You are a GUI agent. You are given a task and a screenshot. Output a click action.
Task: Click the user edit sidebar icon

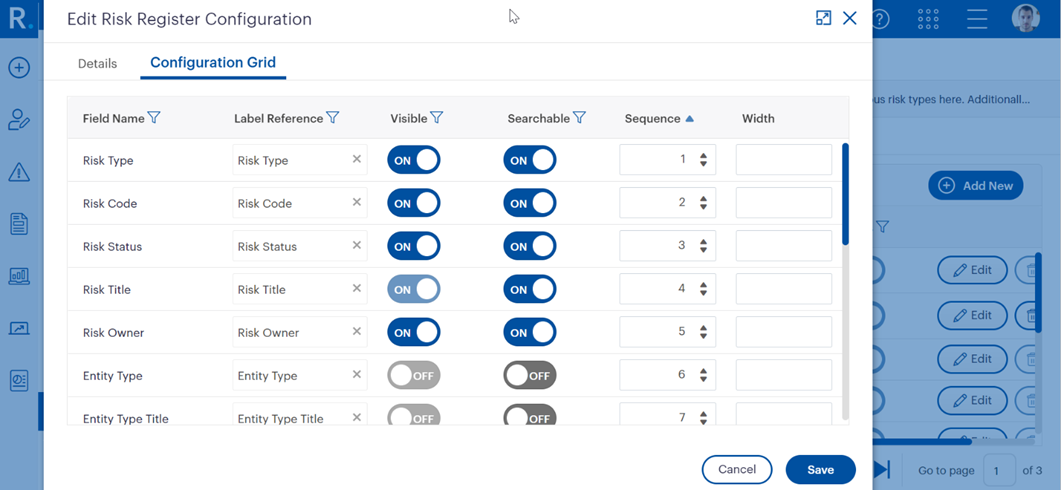point(19,120)
